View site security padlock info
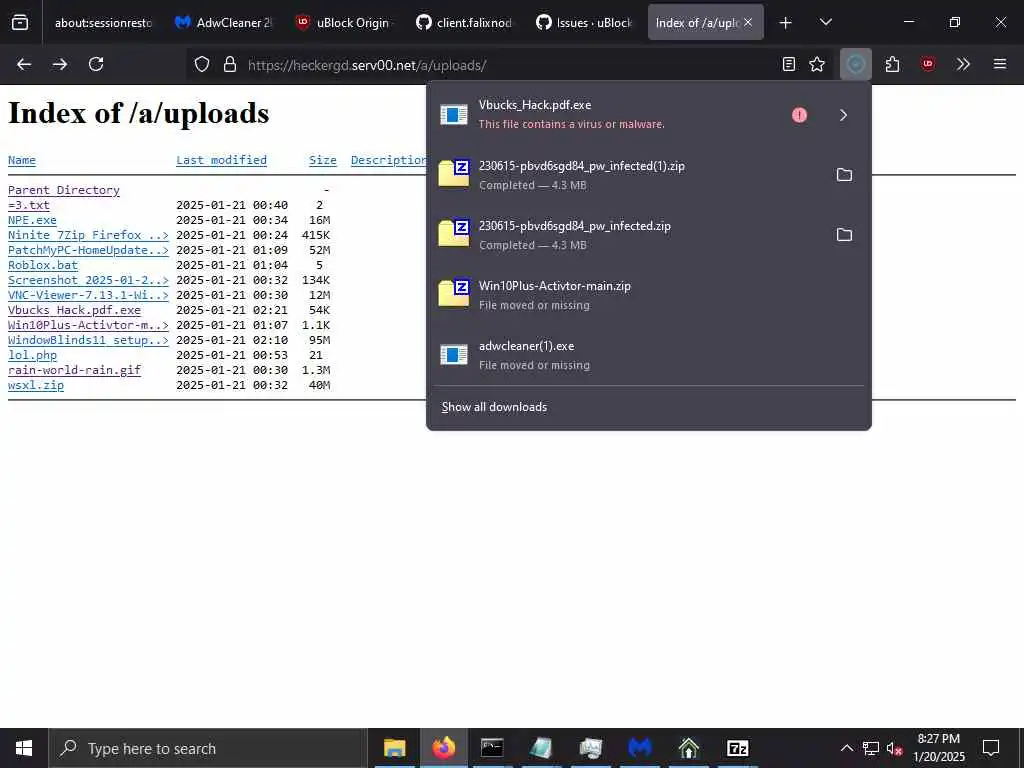1024x768 pixels. 230,65
